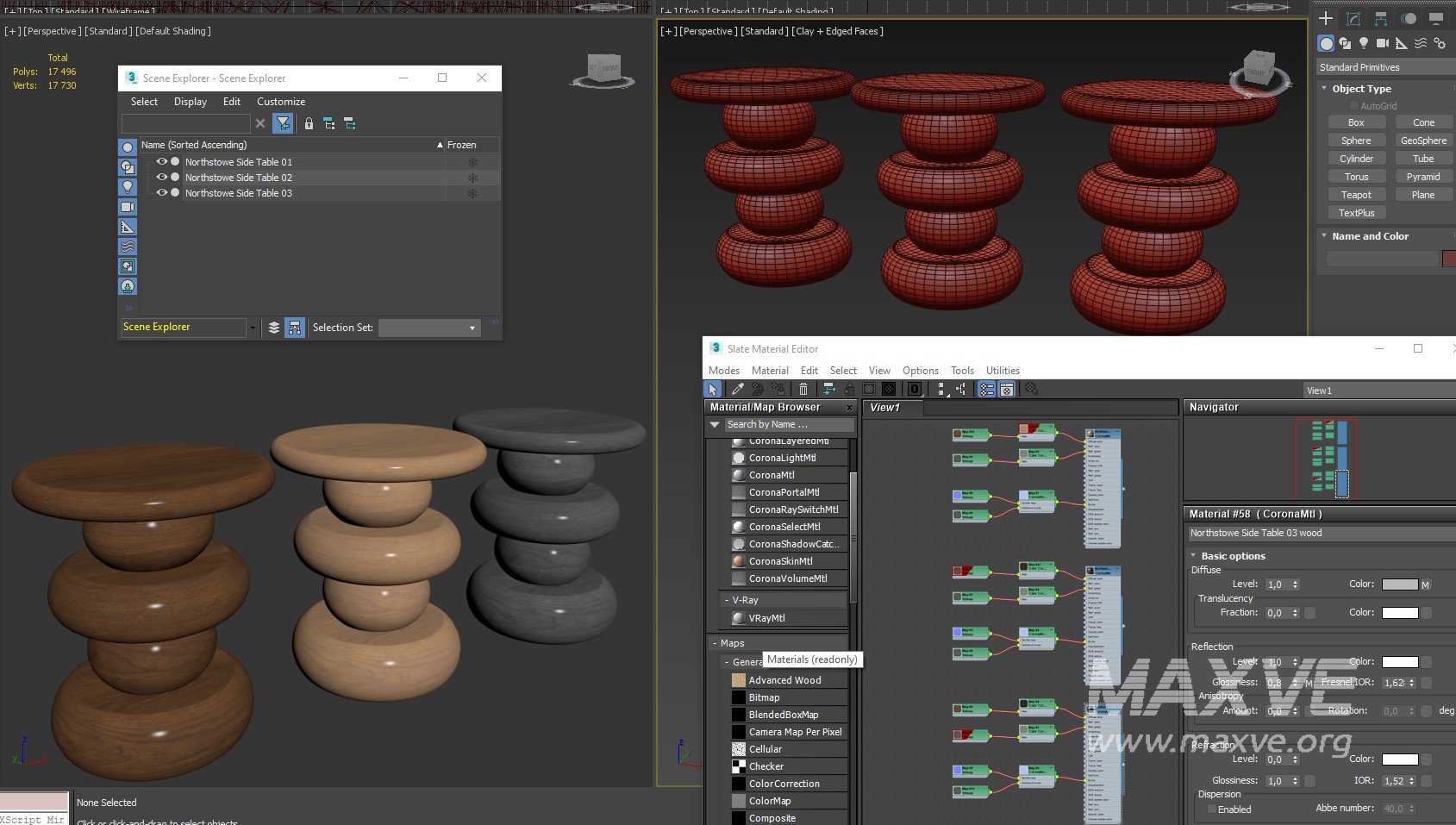Click the Diffuse color swatch
Viewport: 1456px width, 825px height.
coord(1399,584)
